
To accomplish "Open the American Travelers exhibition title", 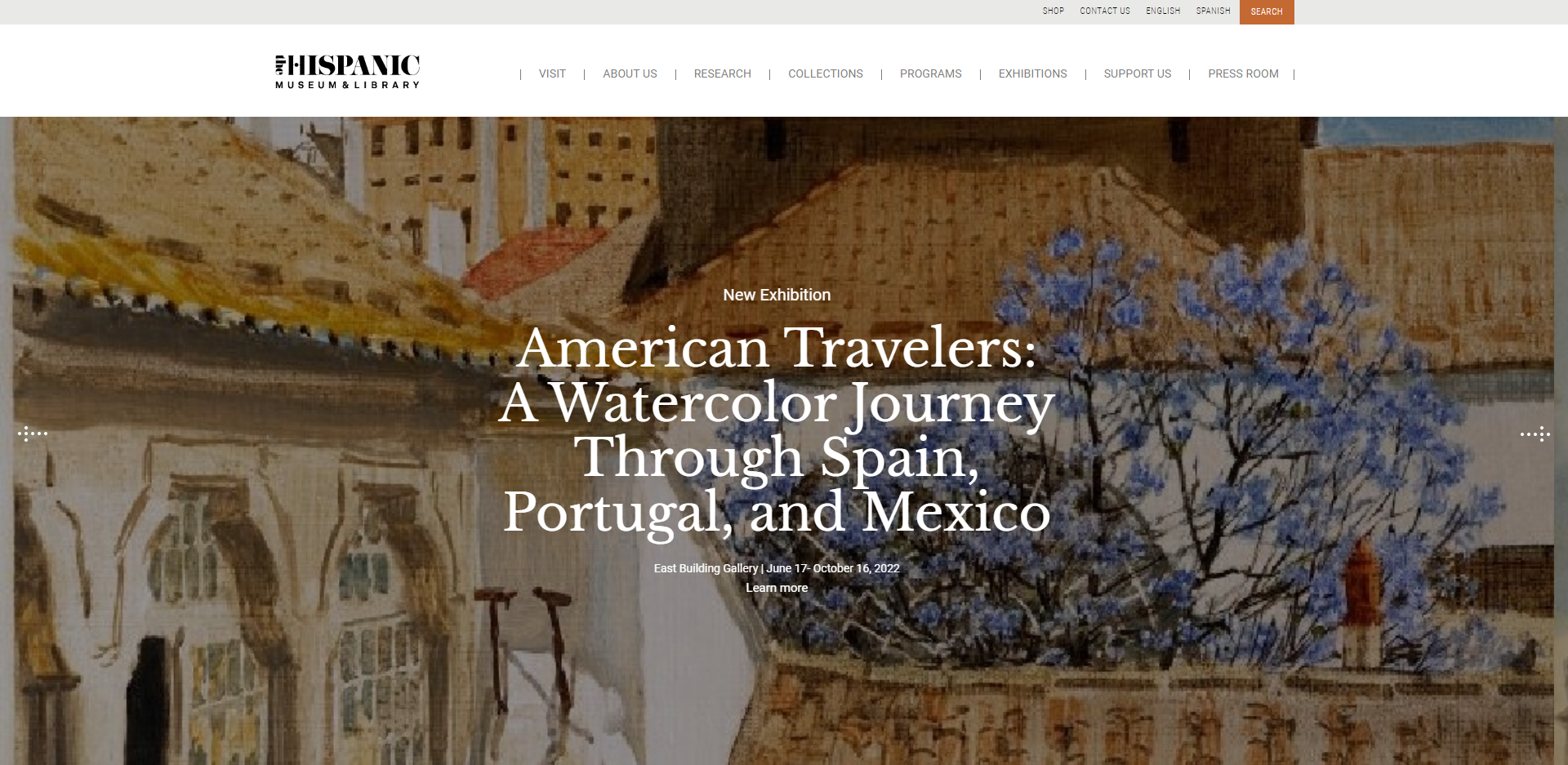I will 777,429.
